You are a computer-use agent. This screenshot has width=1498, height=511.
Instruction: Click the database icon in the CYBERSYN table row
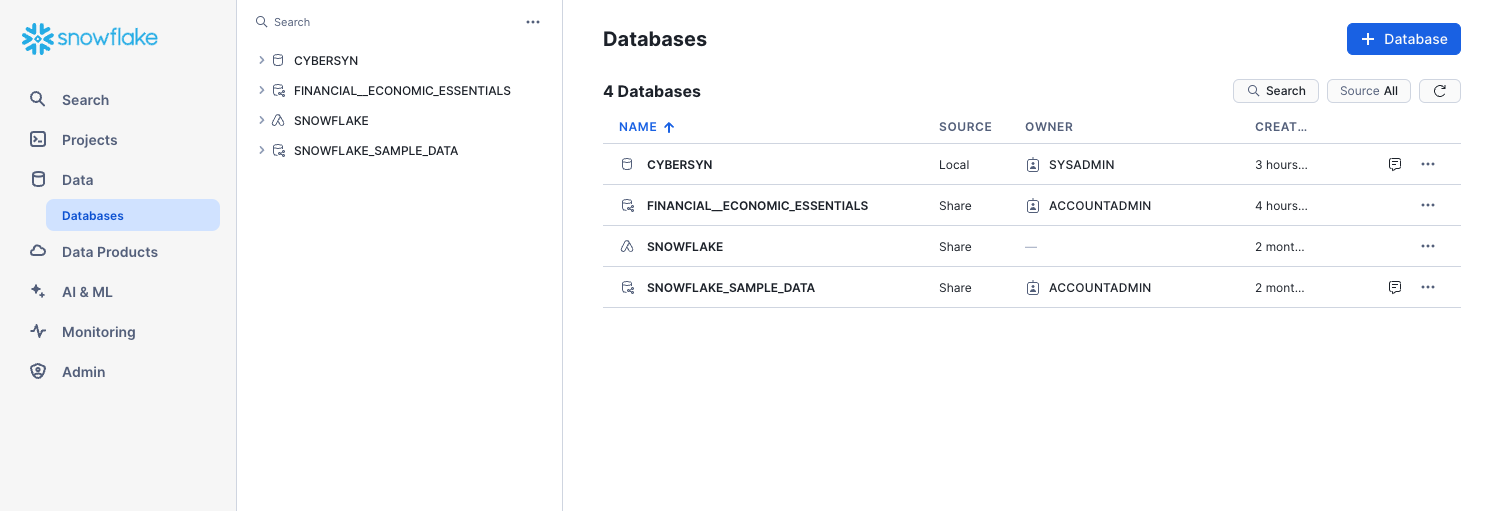tap(627, 164)
